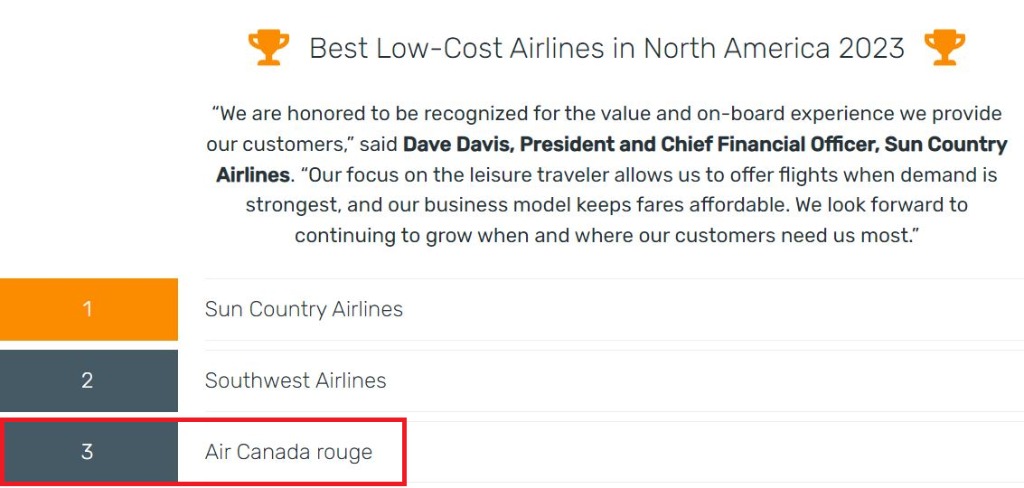Select the Air Canada rouge list entry
Screen dimensions: 1024x488
[x=288, y=452]
